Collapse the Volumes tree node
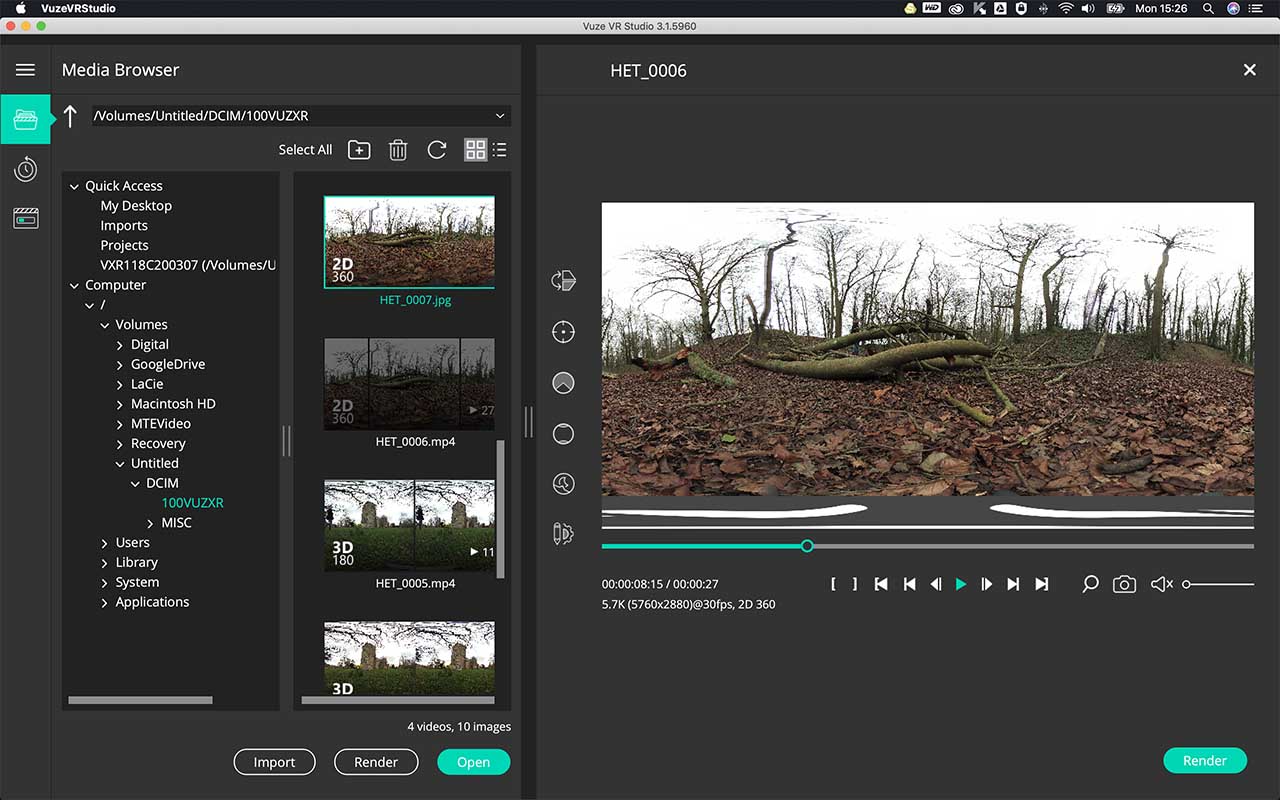1280x800 pixels. pos(105,325)
